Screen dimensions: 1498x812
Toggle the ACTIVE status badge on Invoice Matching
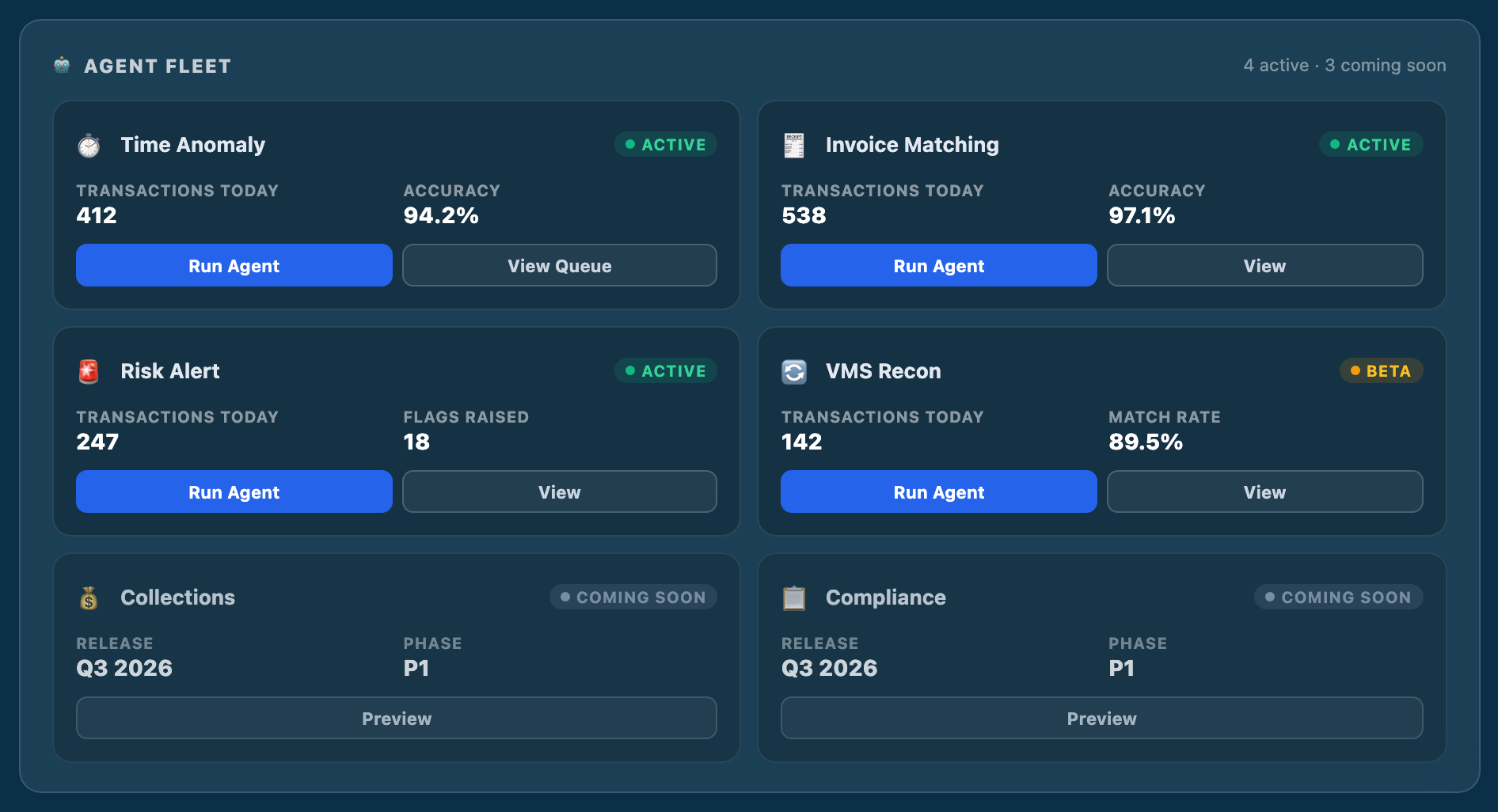click(1371, 145)
